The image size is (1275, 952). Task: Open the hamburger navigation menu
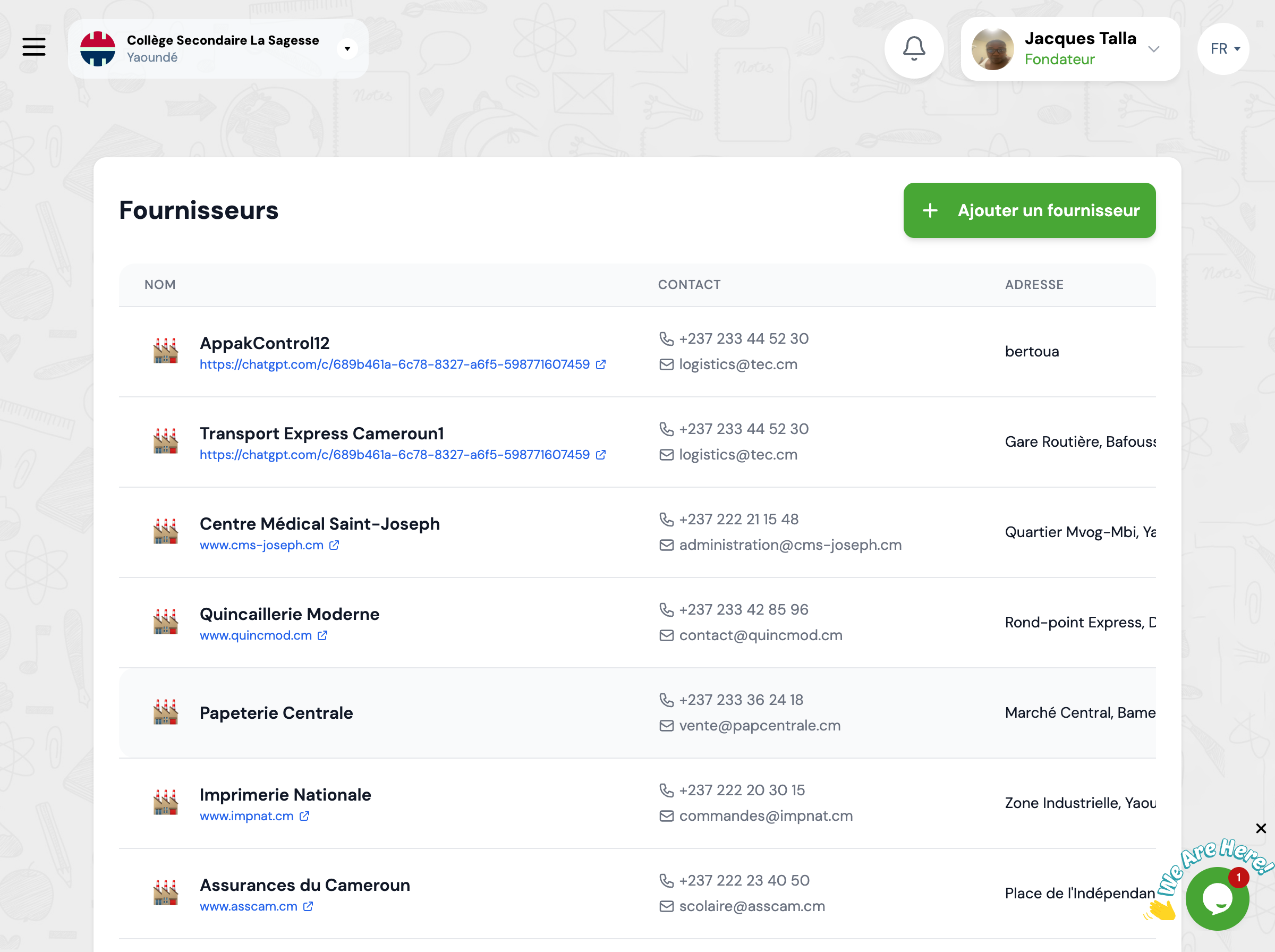(33, 47)
